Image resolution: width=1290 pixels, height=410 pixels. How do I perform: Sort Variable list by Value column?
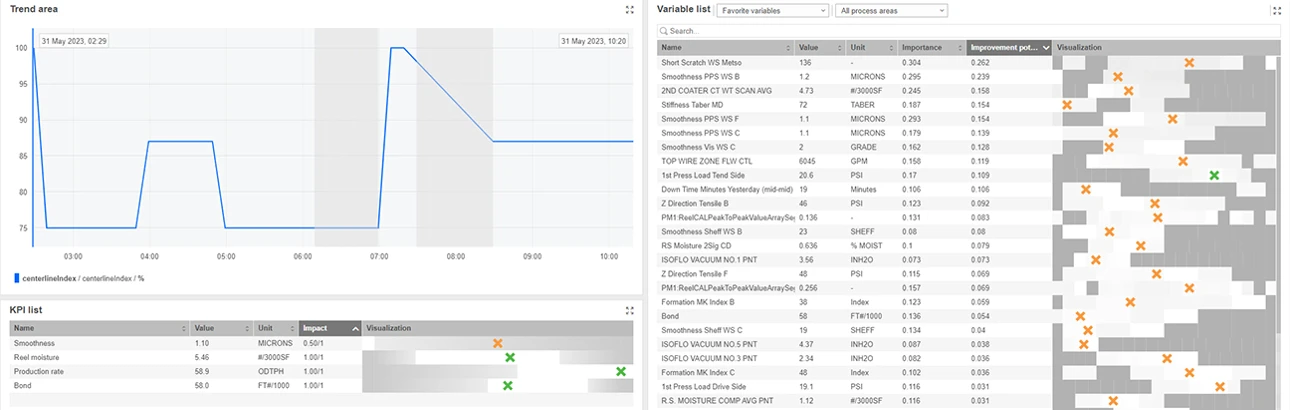[x=820, y=47]
